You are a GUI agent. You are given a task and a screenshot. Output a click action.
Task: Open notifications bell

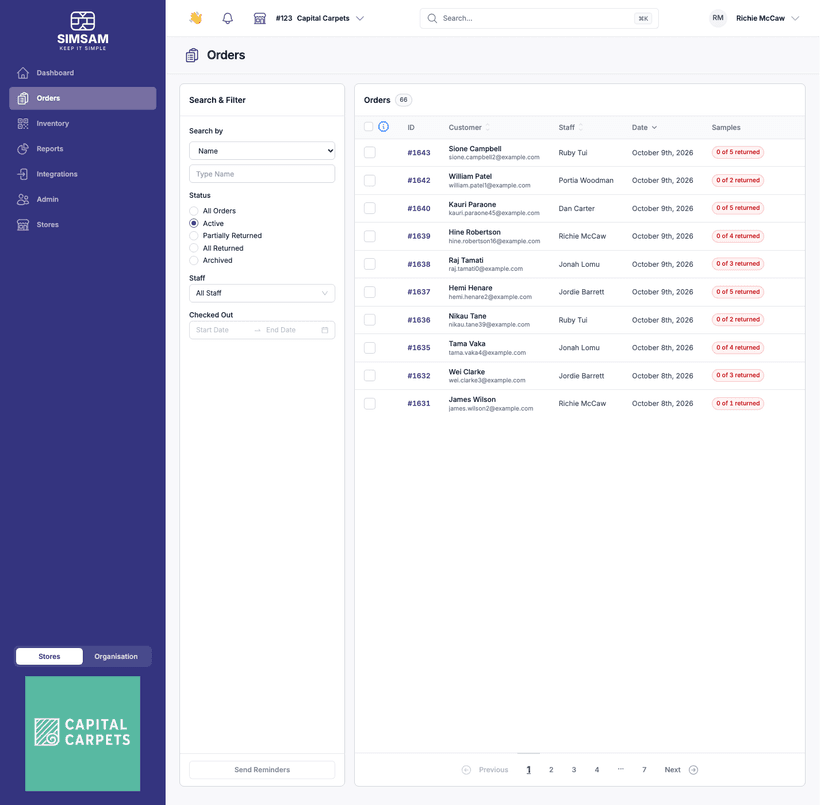(228, 18)
